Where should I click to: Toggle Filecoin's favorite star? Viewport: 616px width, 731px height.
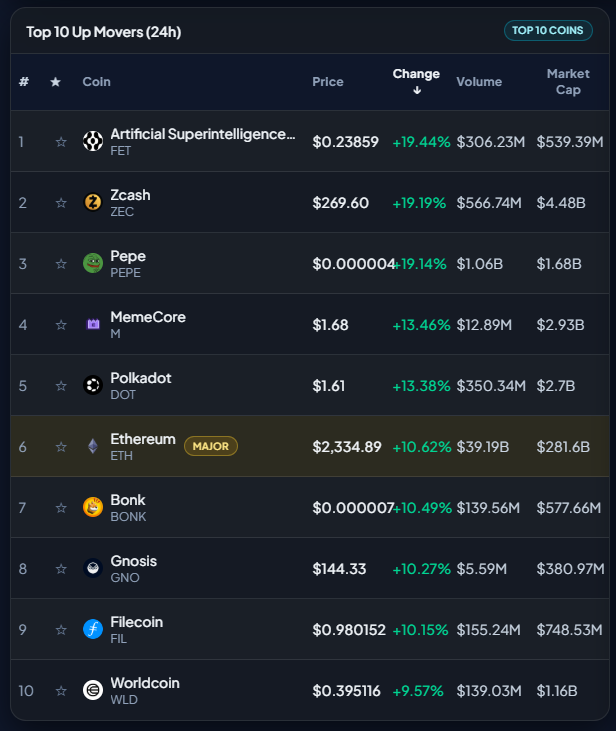[61, 629]
